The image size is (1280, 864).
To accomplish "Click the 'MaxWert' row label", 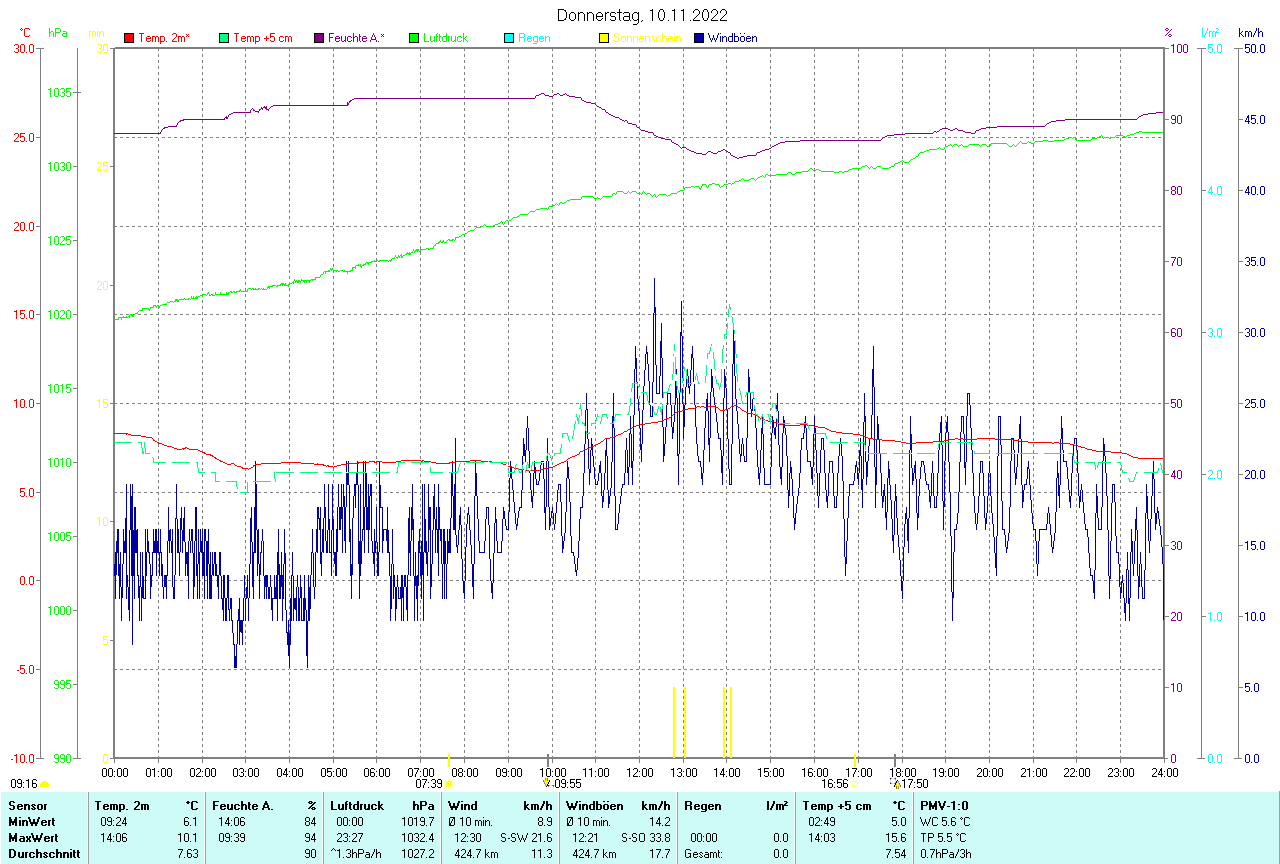I will 33,838.
